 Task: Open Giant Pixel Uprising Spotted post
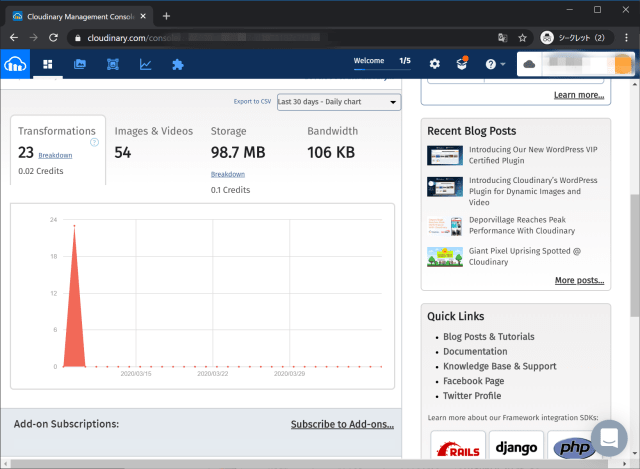524,256
